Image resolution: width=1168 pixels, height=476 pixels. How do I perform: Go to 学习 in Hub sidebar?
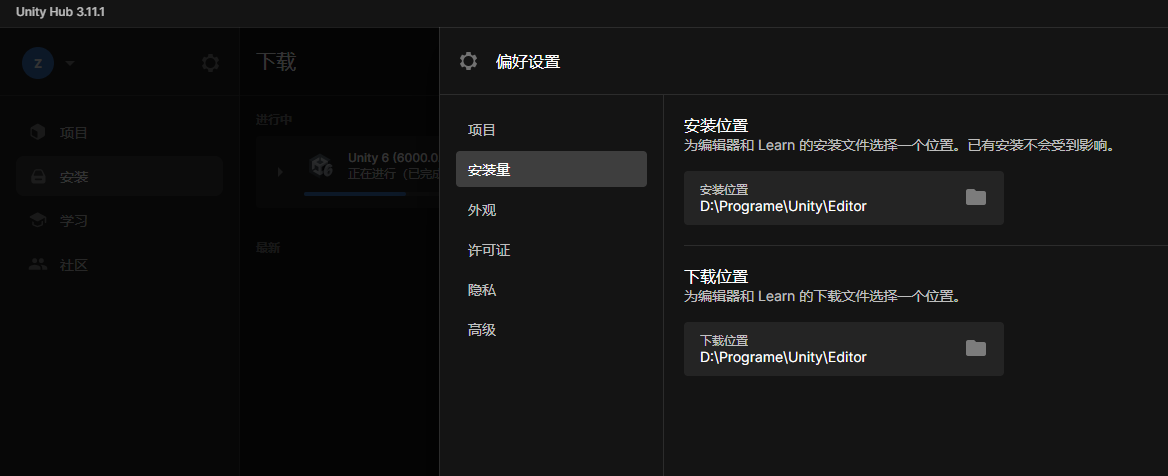click(119, 220)
